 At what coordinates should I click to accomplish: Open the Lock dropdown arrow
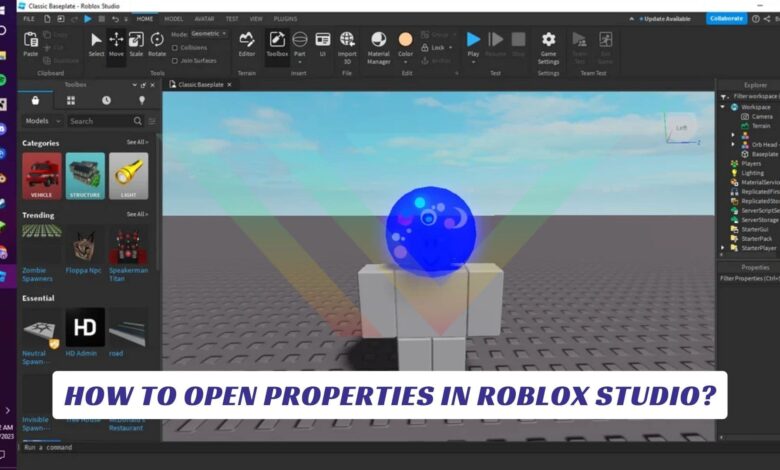[x=451, y=48]
